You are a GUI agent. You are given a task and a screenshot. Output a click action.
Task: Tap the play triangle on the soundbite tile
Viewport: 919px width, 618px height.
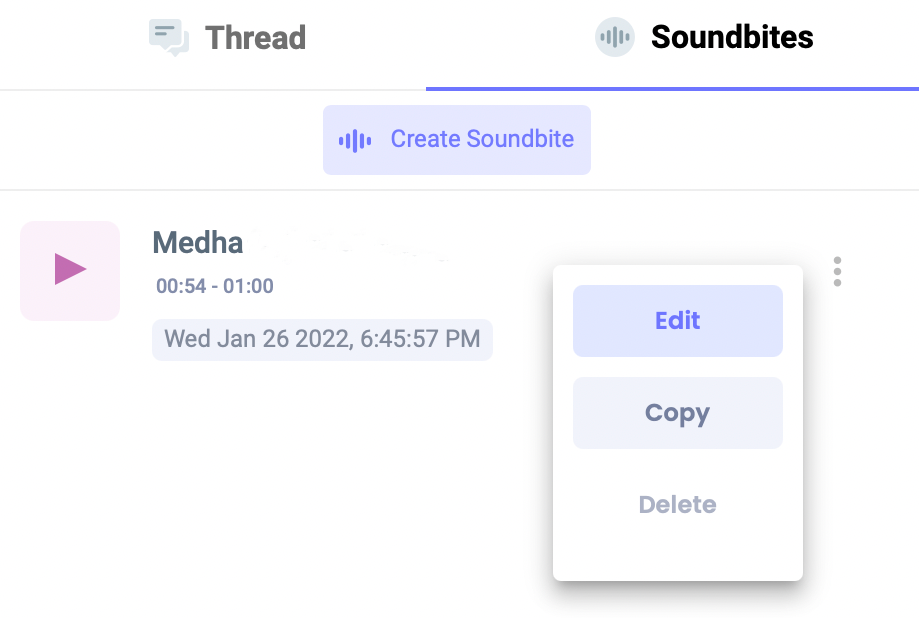[69, 270]
